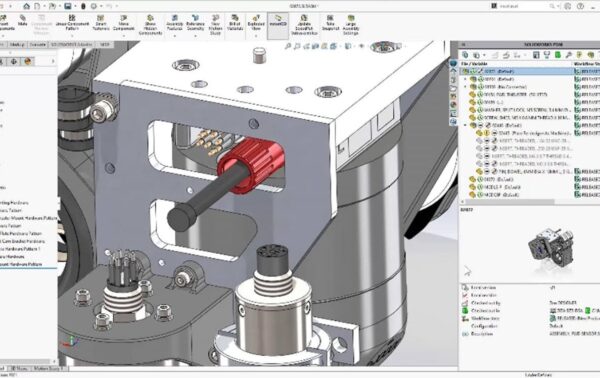Viewport: 600px width, 378px height.
Task: Open the Smart Fasteners tool
Action: pos(101,23)
